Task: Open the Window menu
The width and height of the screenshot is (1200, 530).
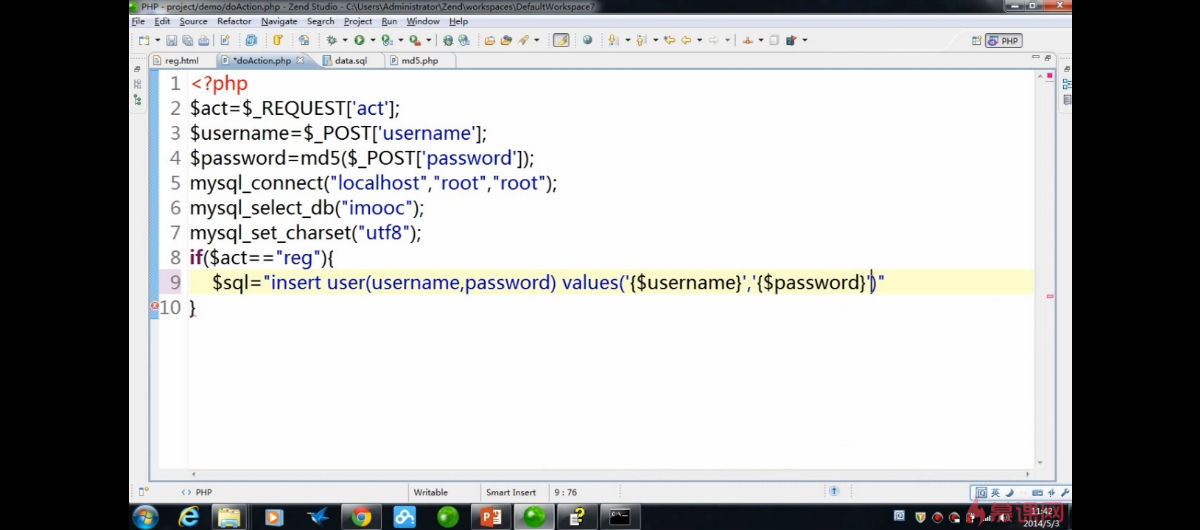Action: click(x=423, y=21)
